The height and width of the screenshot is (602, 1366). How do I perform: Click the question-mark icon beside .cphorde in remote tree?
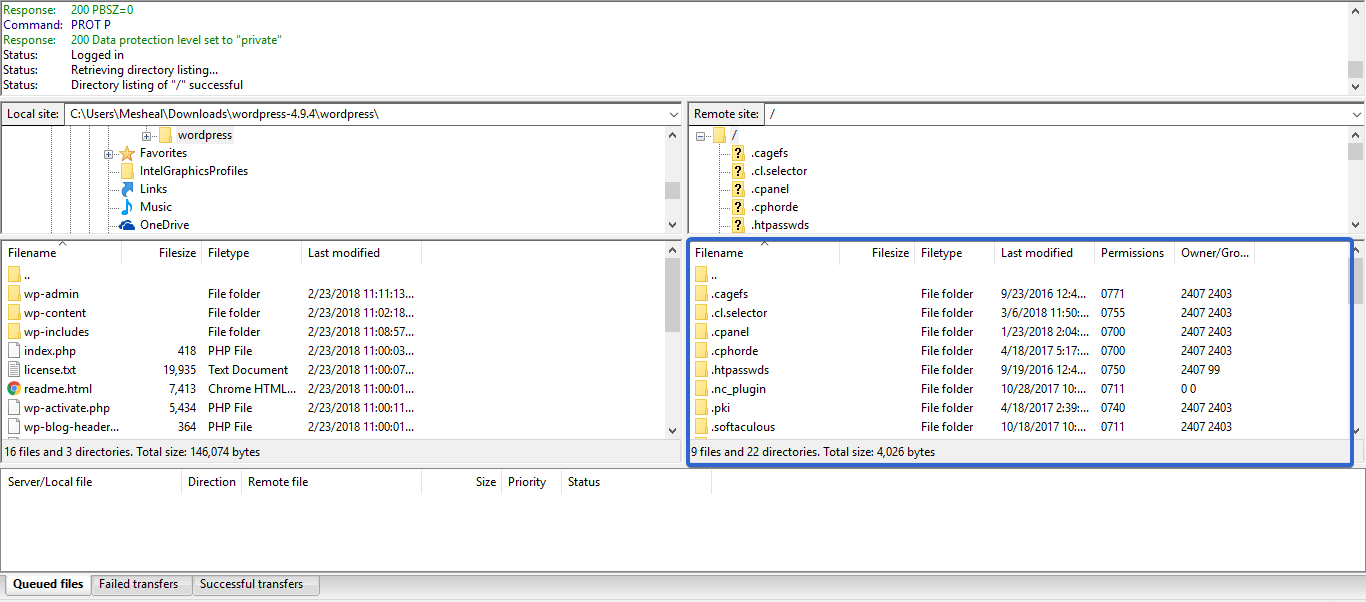tap(738, 207)
